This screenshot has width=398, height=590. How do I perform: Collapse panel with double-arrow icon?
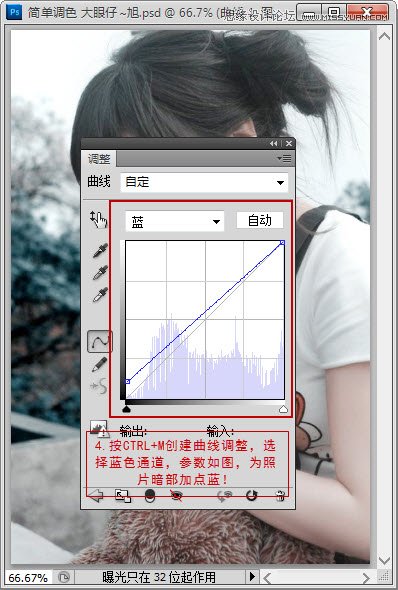[273, 143]
